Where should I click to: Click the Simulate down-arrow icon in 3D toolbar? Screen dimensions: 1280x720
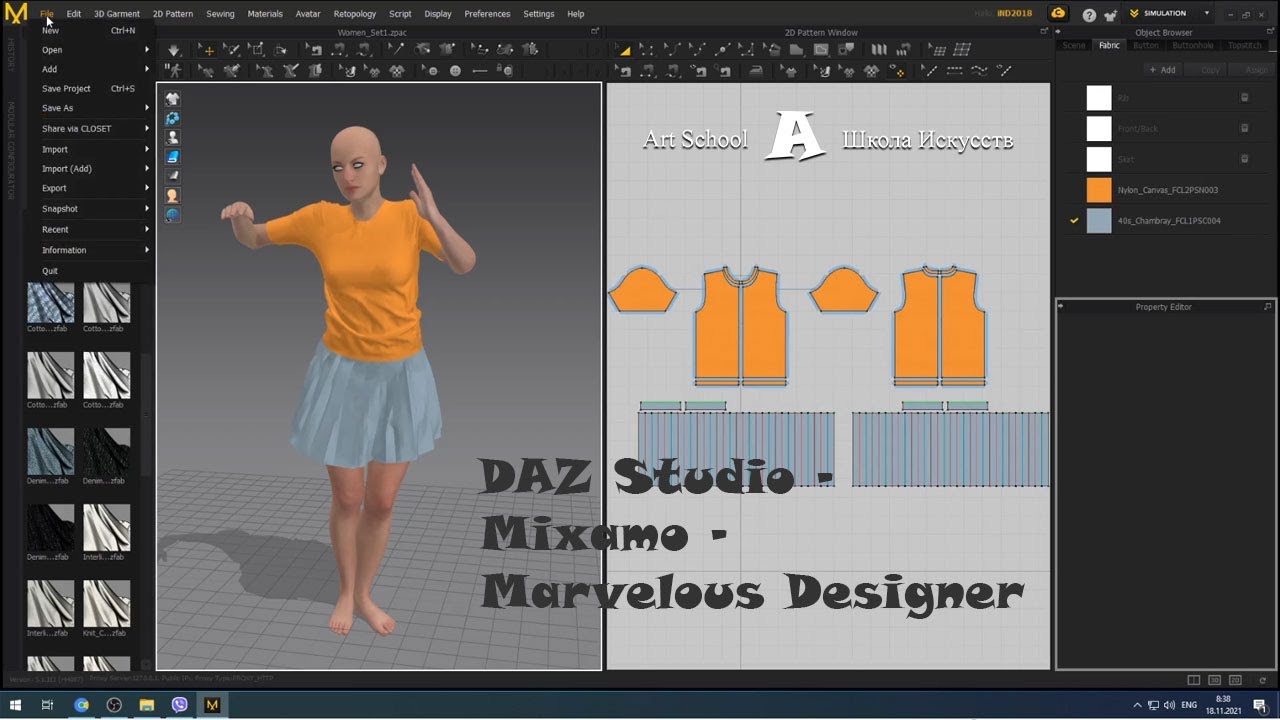click(x=174, y=50)
